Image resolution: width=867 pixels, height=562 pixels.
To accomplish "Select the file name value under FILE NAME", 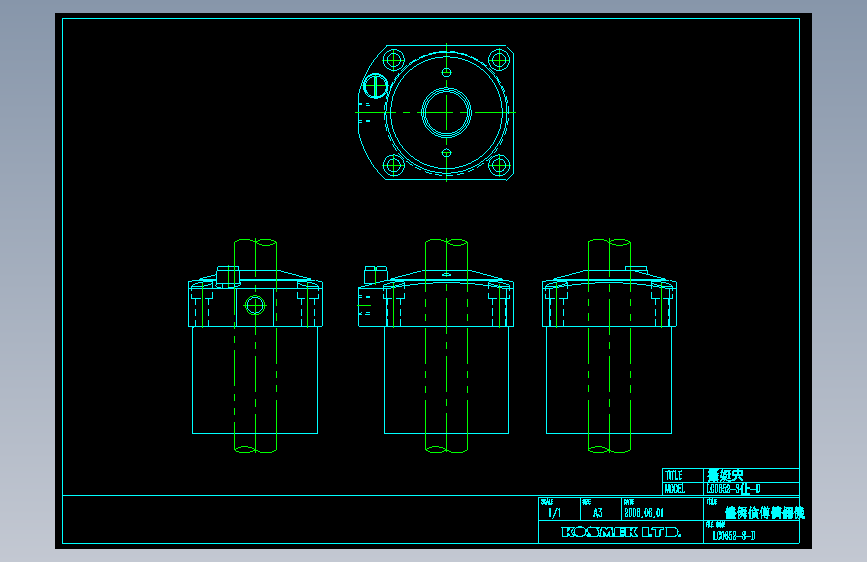I will 734,535.
